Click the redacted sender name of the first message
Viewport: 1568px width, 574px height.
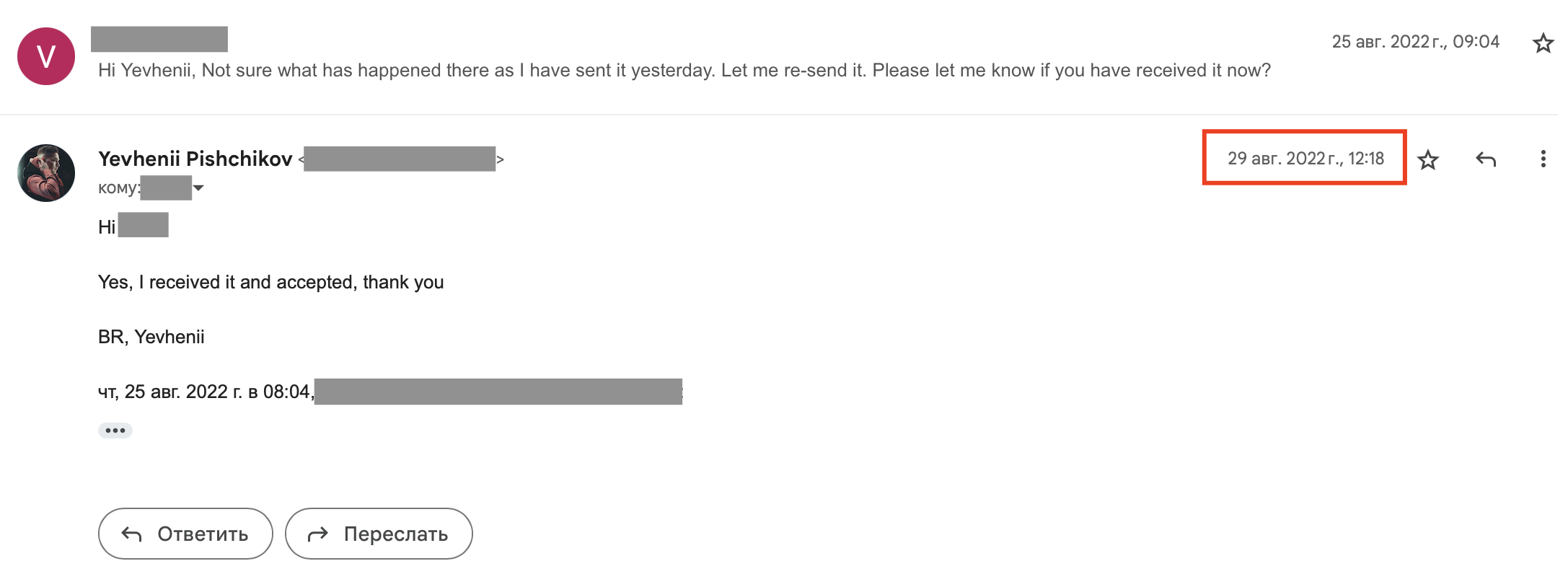159,39
